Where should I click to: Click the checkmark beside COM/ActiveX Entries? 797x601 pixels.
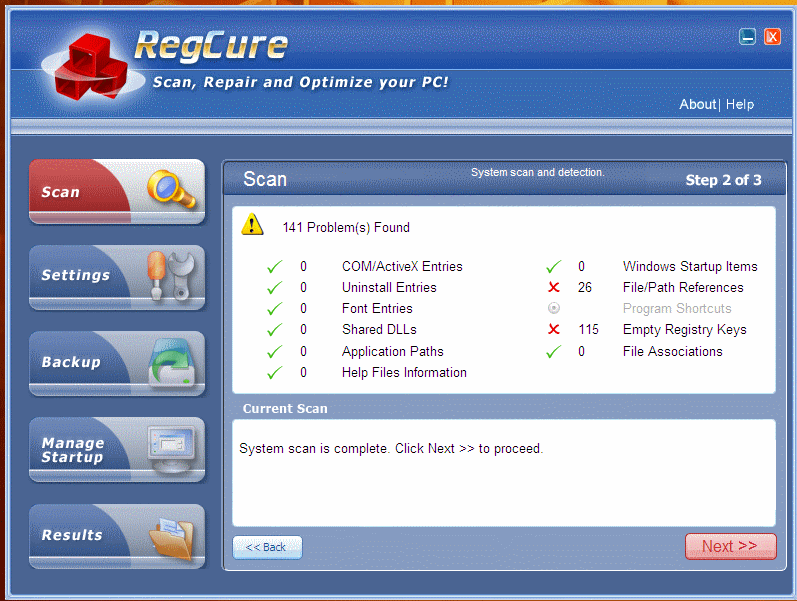[274, 266]
